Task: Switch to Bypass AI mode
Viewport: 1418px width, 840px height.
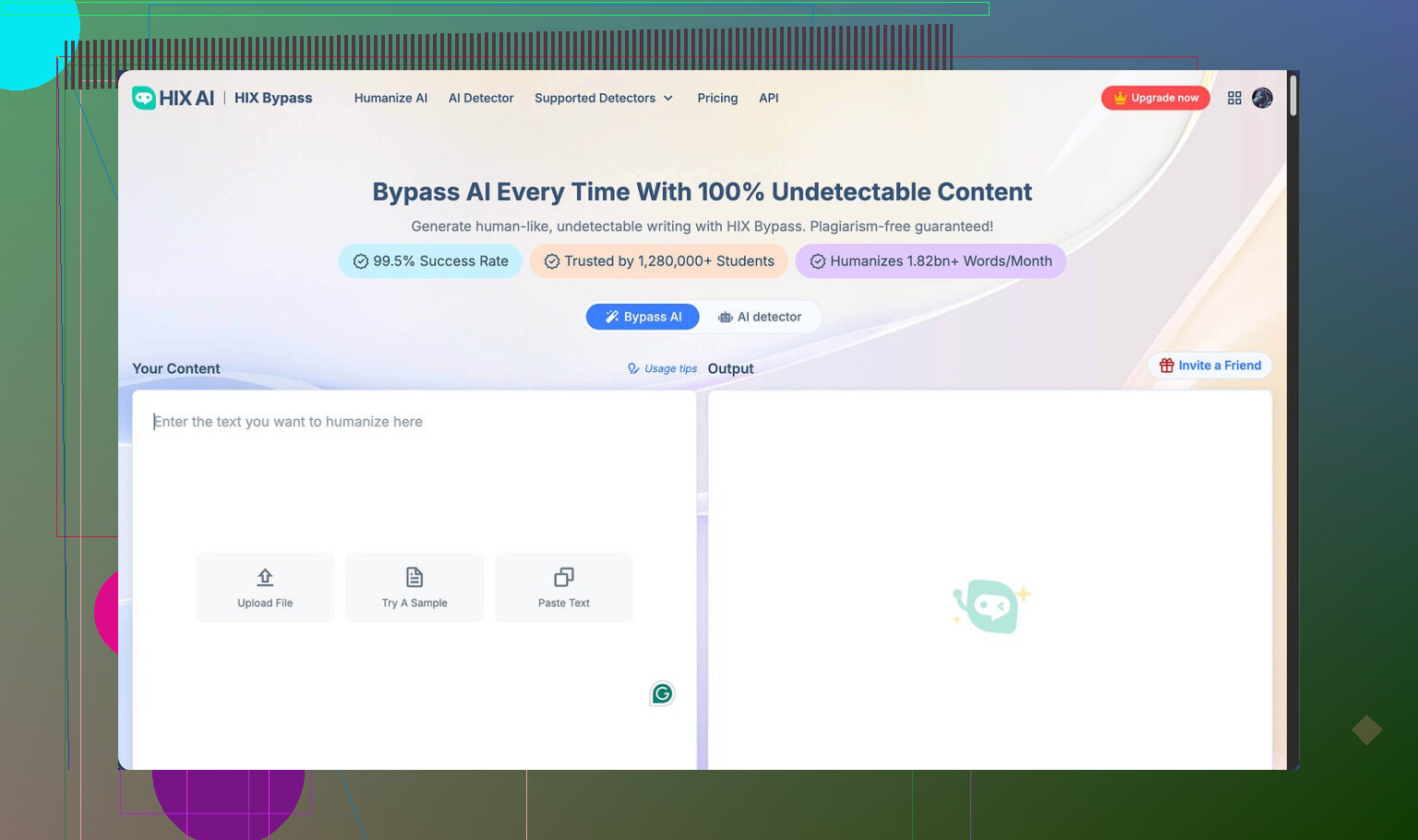Action: click(643, 317)
